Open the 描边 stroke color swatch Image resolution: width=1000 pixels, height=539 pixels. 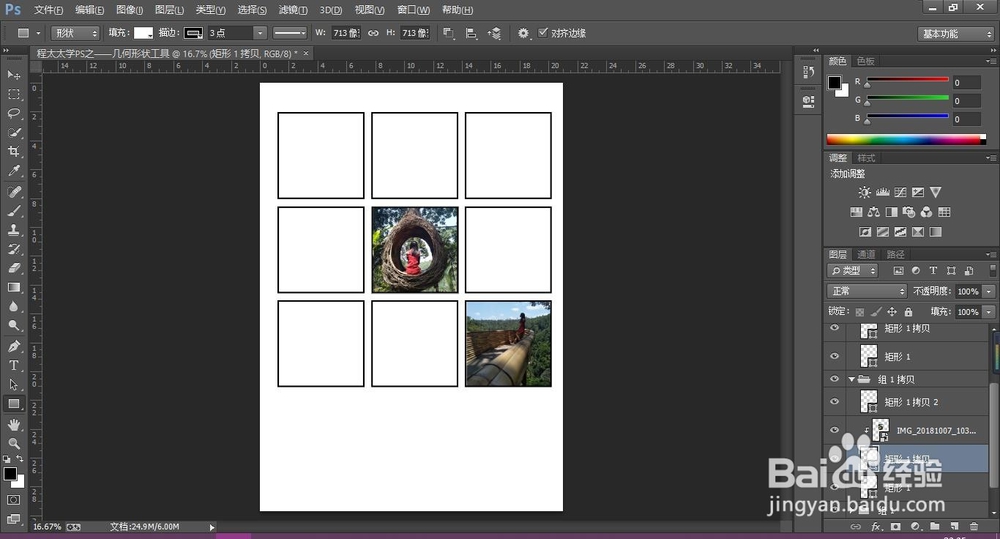point(193,33)
